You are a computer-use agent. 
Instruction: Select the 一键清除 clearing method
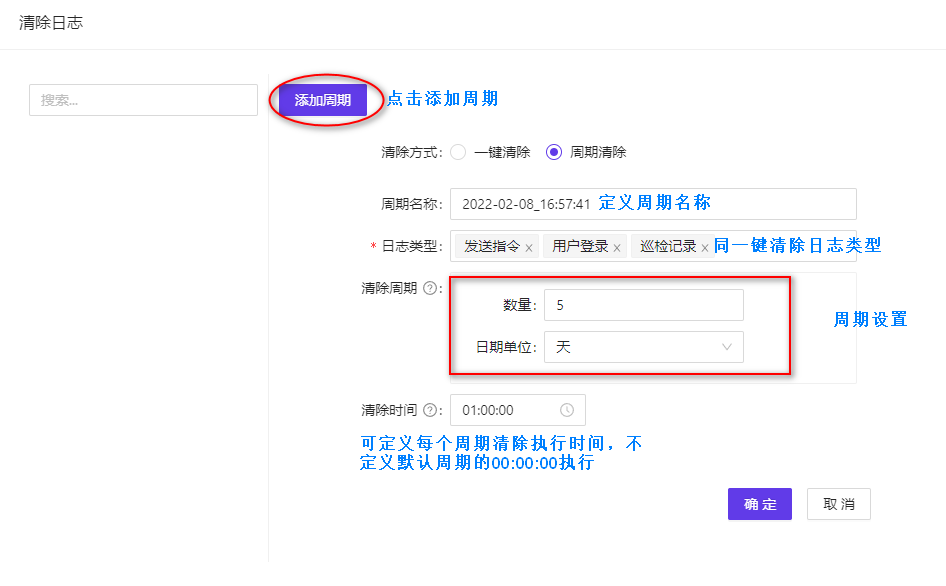pos(458,152)
